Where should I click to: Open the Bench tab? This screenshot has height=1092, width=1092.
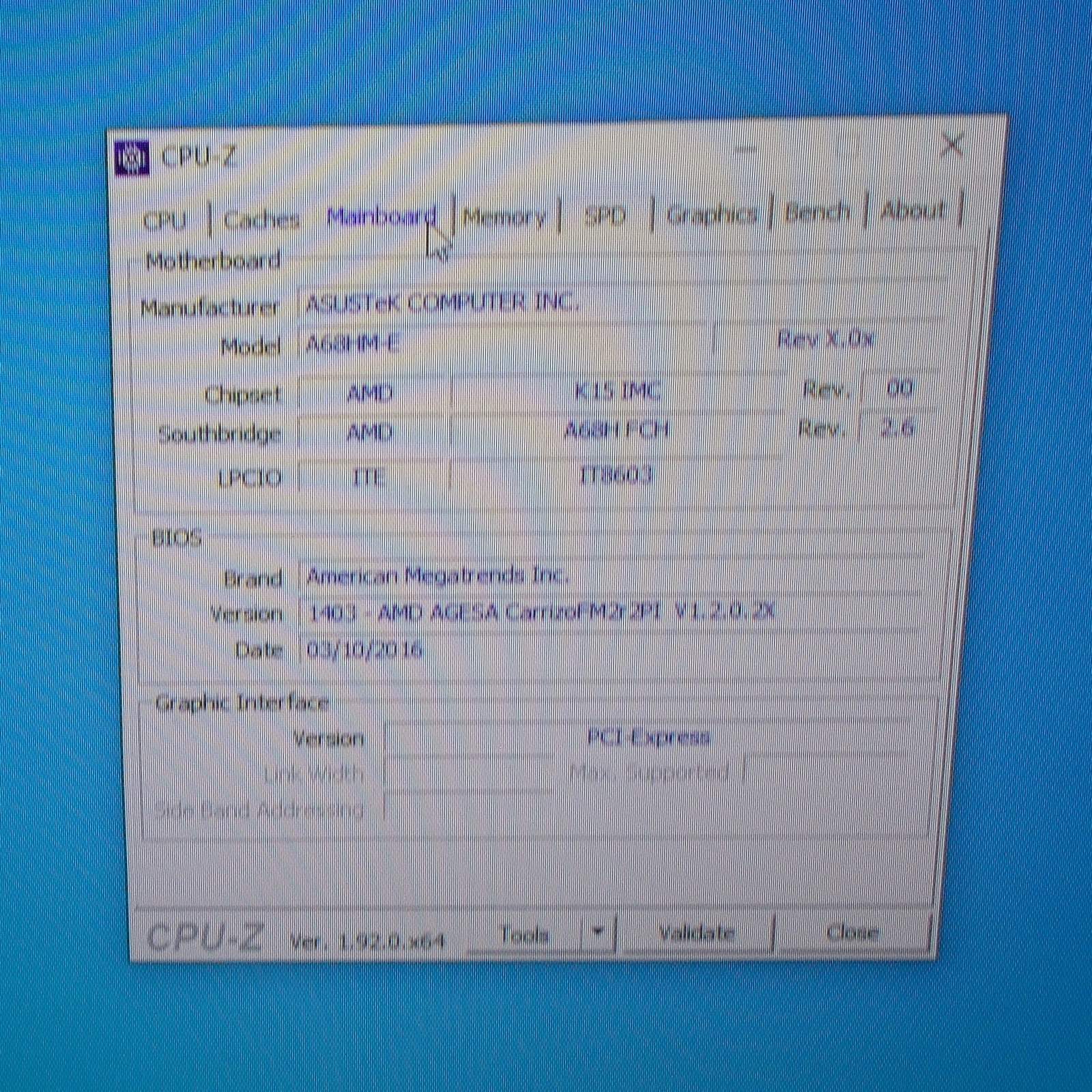click(817, 213)
